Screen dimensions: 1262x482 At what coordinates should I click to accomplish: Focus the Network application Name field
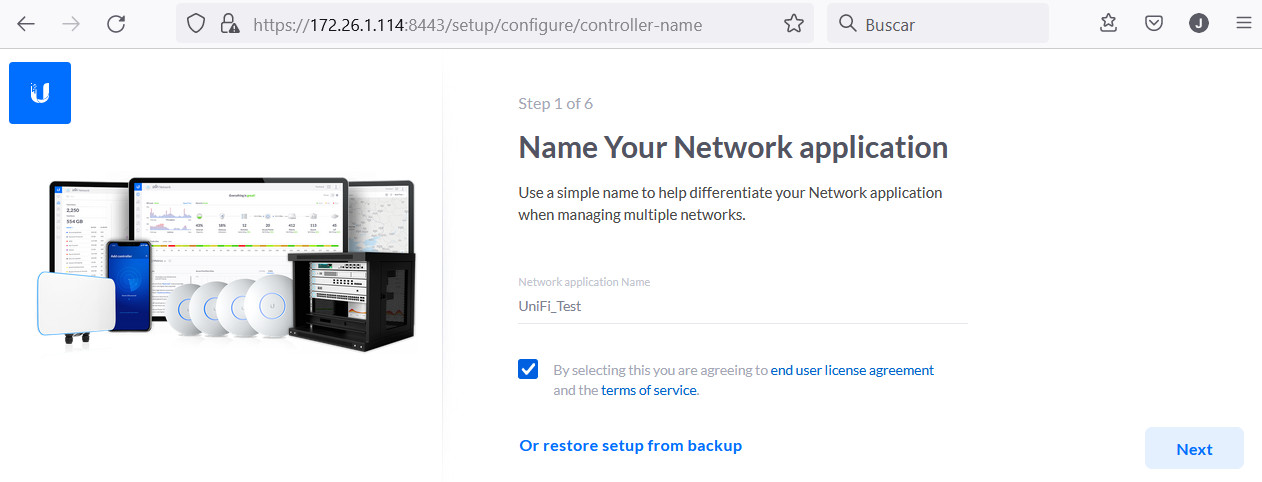pos(743,307)
